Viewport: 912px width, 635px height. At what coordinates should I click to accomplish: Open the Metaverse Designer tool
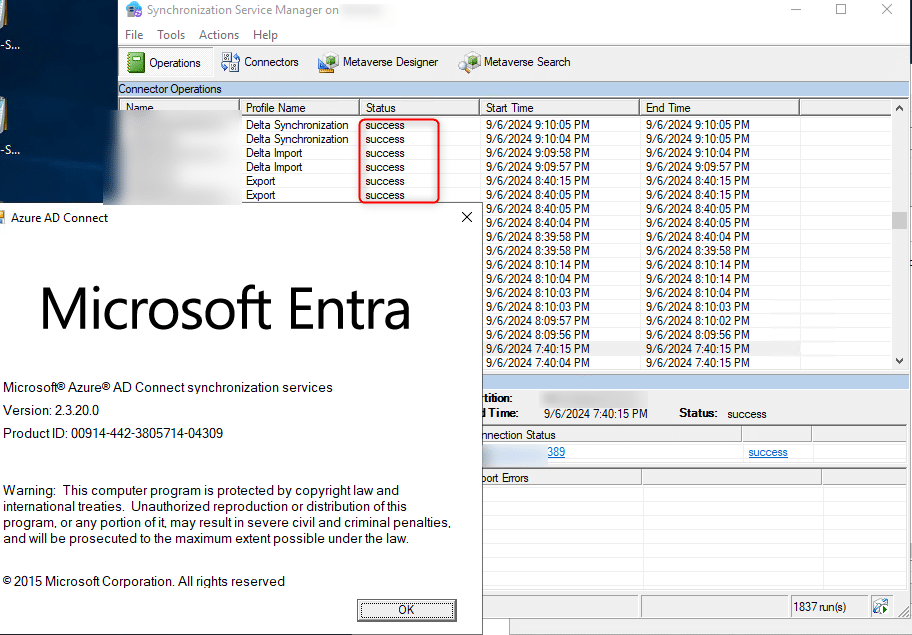pos(378,62)
